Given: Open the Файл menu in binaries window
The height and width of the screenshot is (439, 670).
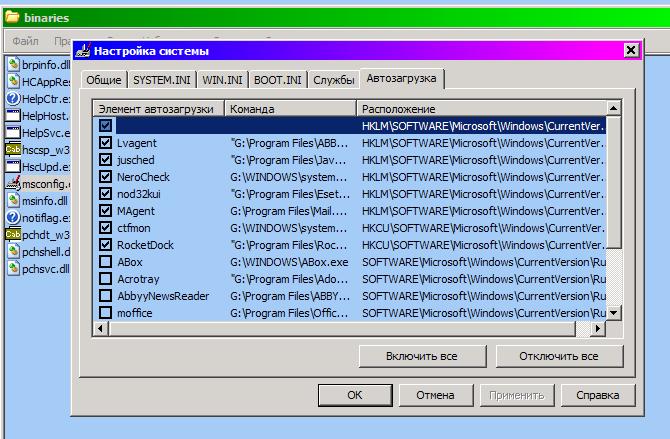Looking at the screenshot, I should click(25, 41).
